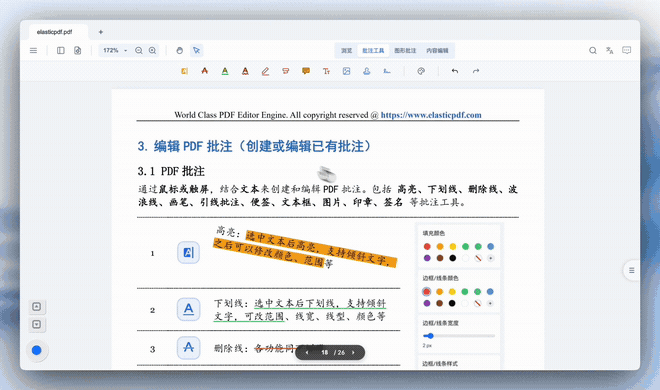This screenshot has width=660, height=390.
Task: Adjust the 边框/线条宽度 width slider
Action: point(459,336)
